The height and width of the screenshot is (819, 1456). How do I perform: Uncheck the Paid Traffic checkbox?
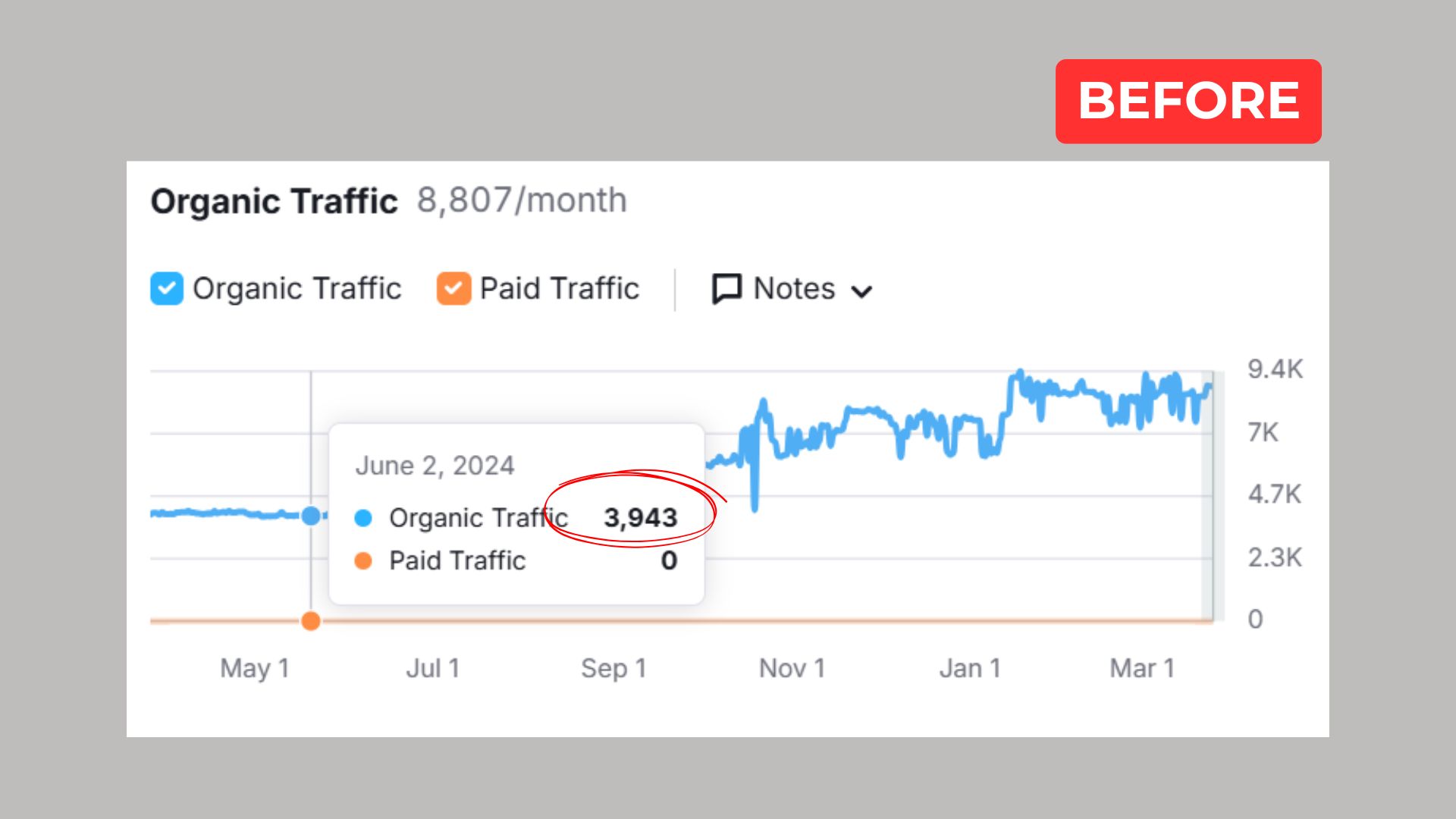(453, 289)
